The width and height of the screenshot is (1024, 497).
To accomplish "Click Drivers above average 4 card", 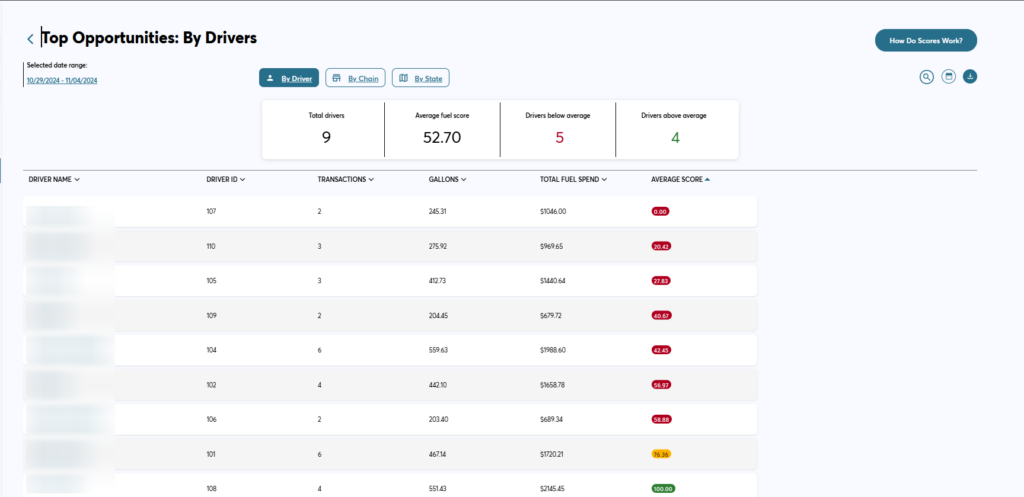I will click(677, 129).
